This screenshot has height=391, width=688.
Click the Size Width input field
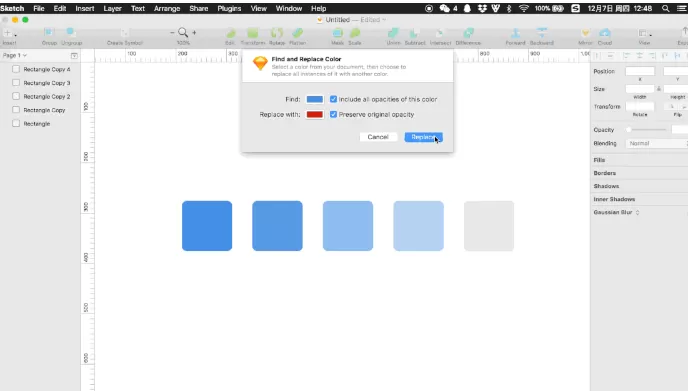pyautogui.click(x=640, y=89)
